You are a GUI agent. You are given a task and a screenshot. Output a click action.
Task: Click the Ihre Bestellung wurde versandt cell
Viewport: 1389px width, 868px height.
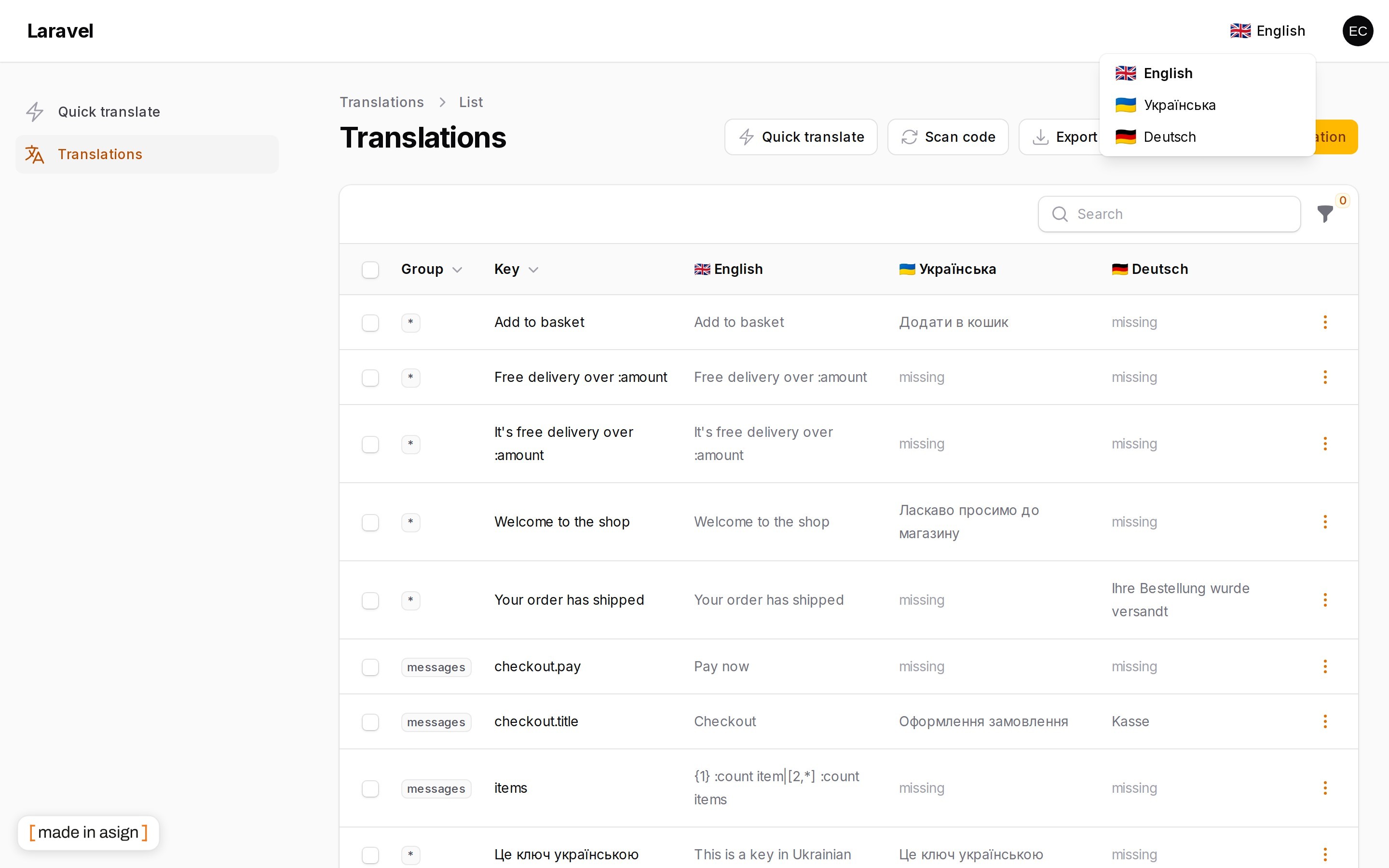pyautogui.click(x=1180, y=600)
